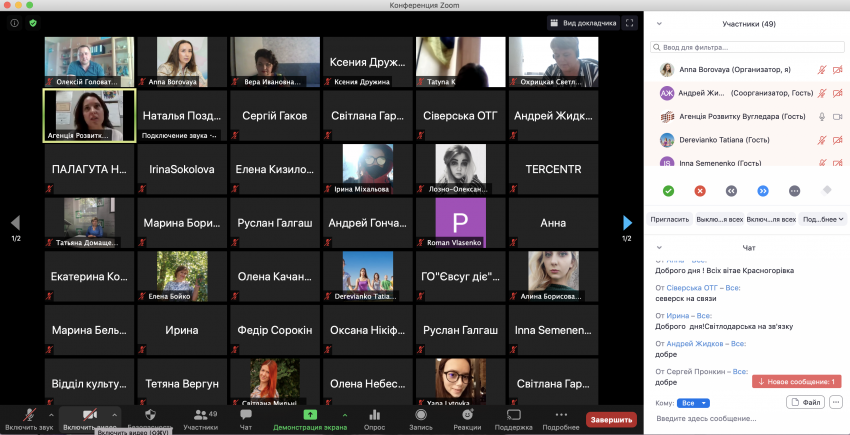Click the blue go faster icon

click(x=763, y=190)
